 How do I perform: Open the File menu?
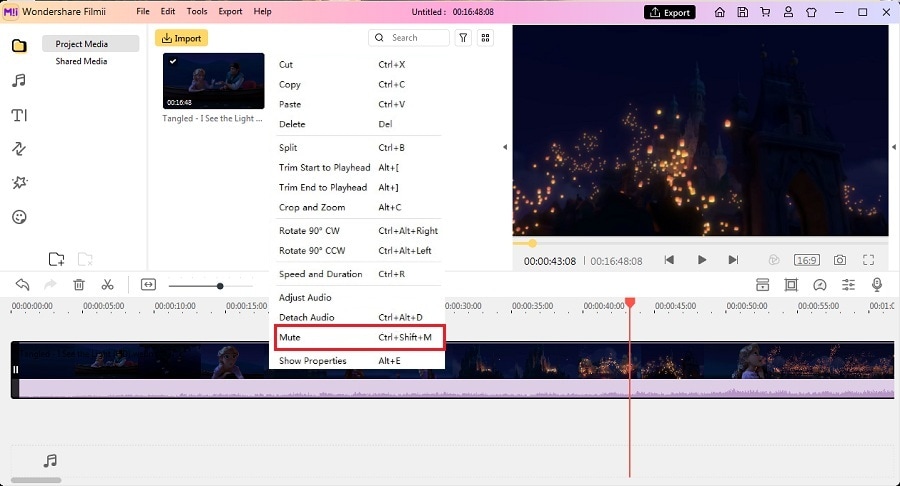(143, 11)
